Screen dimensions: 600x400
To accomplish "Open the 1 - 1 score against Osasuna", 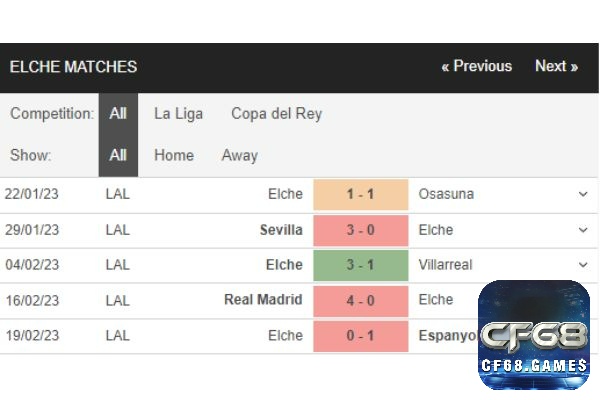I will 360,194.
